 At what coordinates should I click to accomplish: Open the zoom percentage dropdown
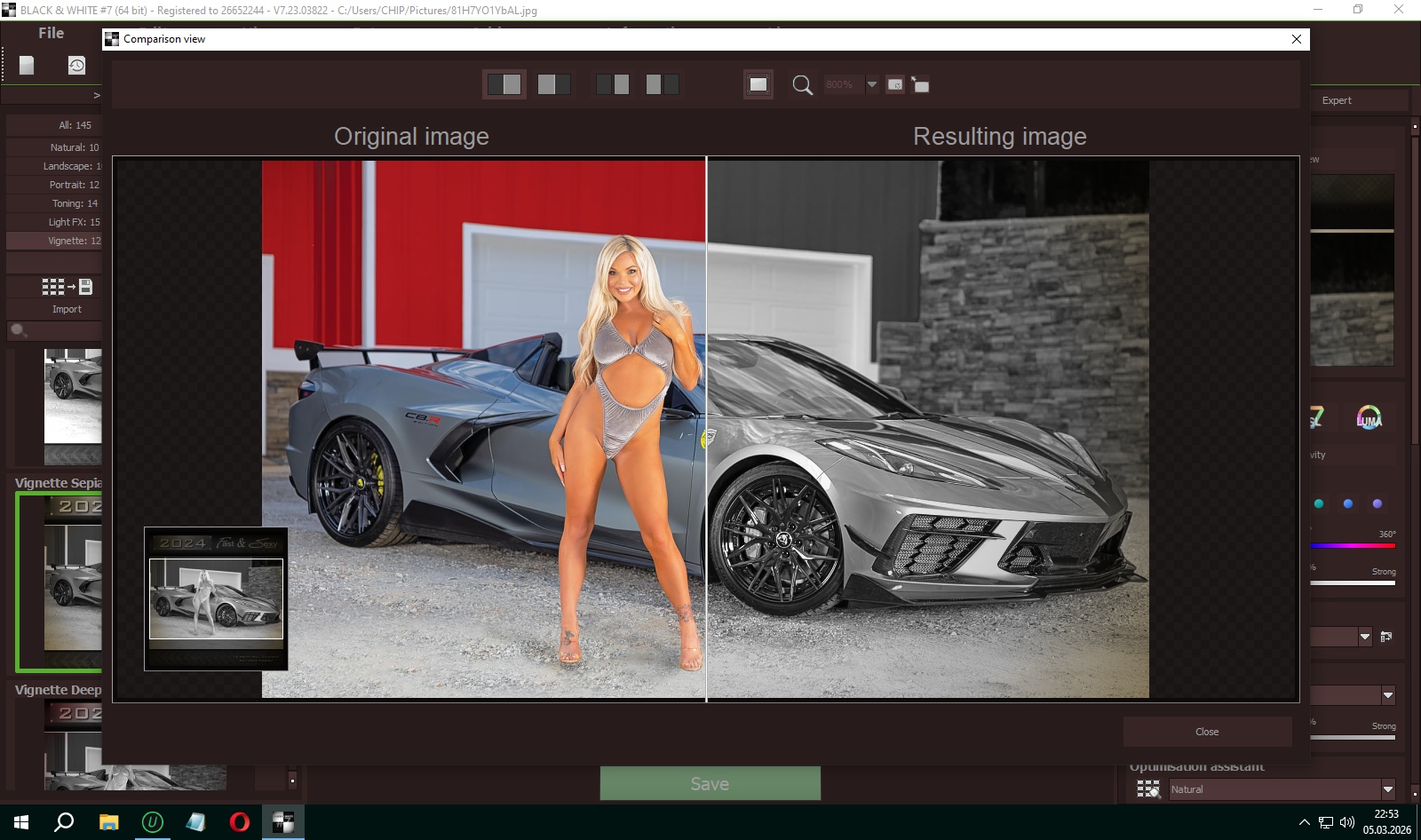(x=872, y=84)
